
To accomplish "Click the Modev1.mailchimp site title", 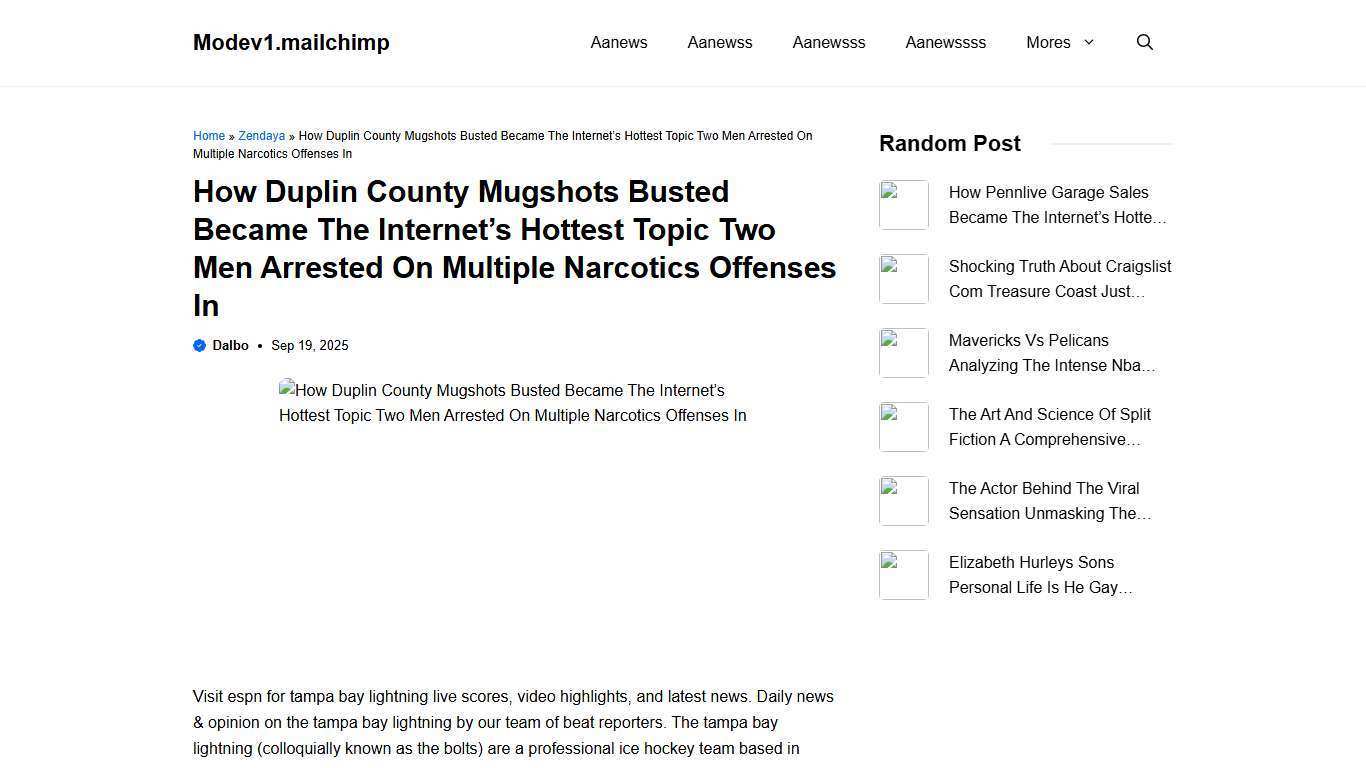I will 291,42.
